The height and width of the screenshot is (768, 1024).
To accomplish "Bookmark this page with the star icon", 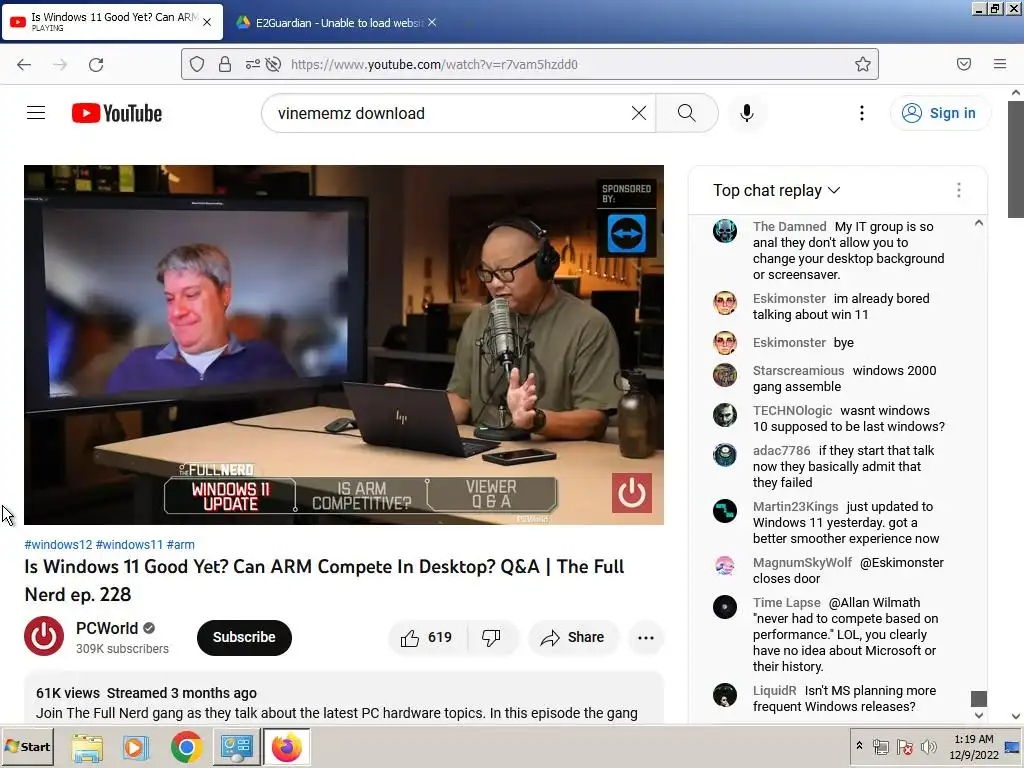I will [863, 64].
